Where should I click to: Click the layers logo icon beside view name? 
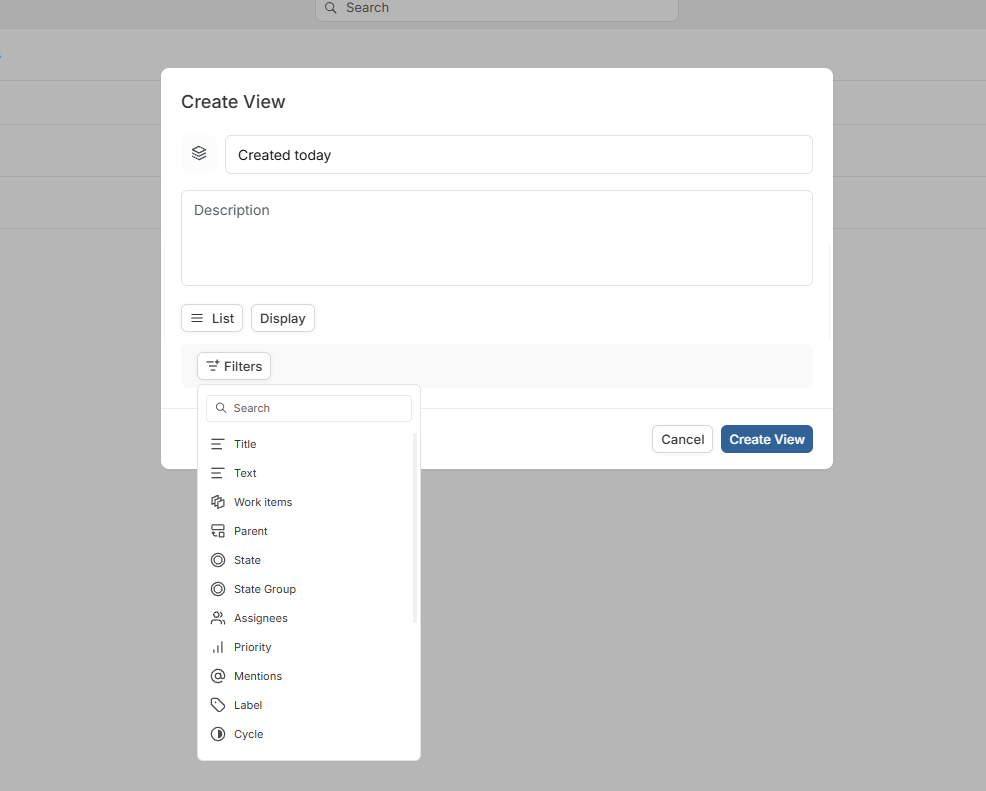coord(199,153)
